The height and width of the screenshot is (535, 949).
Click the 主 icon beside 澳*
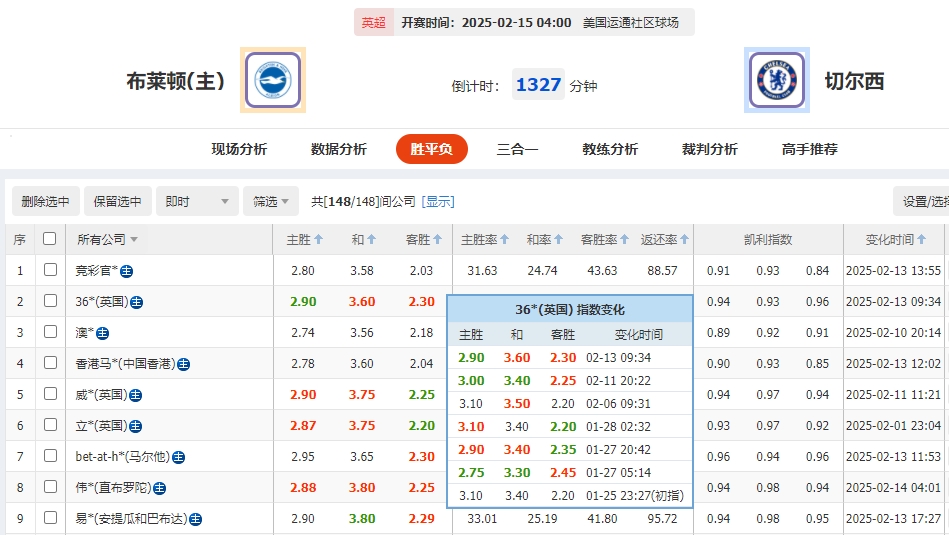[102, 333]
